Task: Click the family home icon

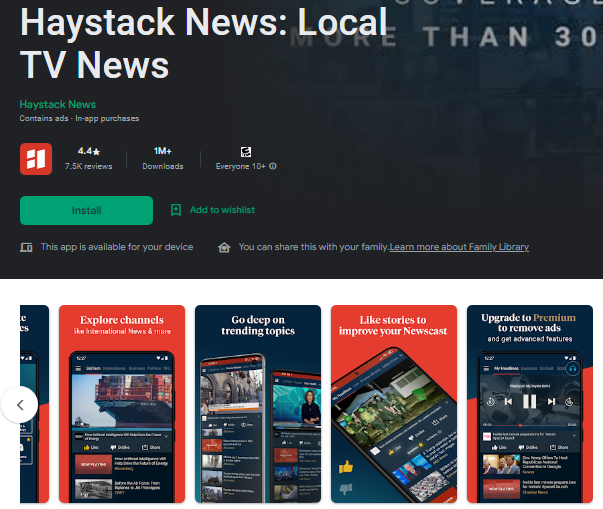Action: (x=224, y=247)
